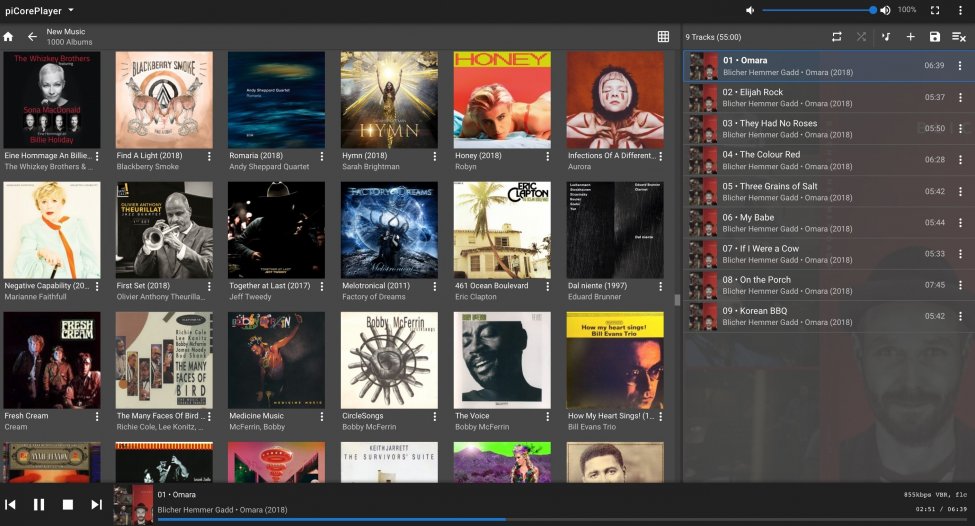The height and width of the screenshot is (526, 975).
Task: Click the CircleSongs album title
Action: 363,415
